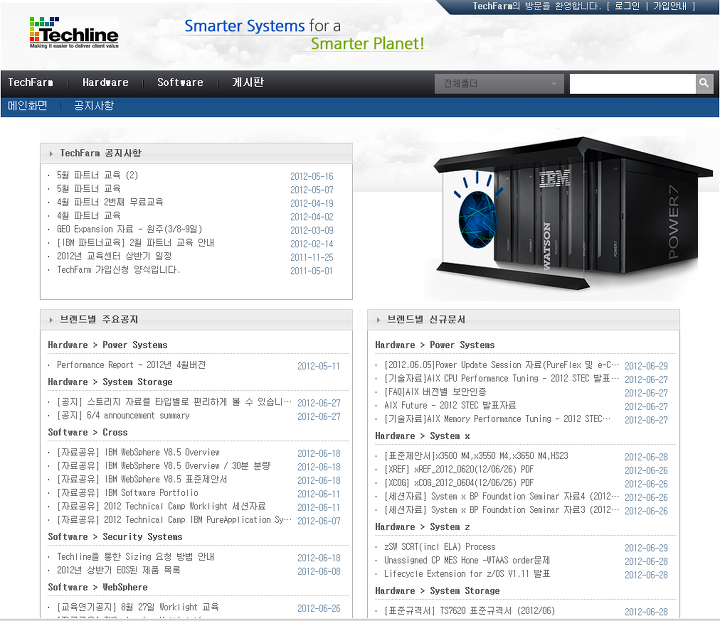Focus the search text field
720x621 pixels.
coord(633,84)
